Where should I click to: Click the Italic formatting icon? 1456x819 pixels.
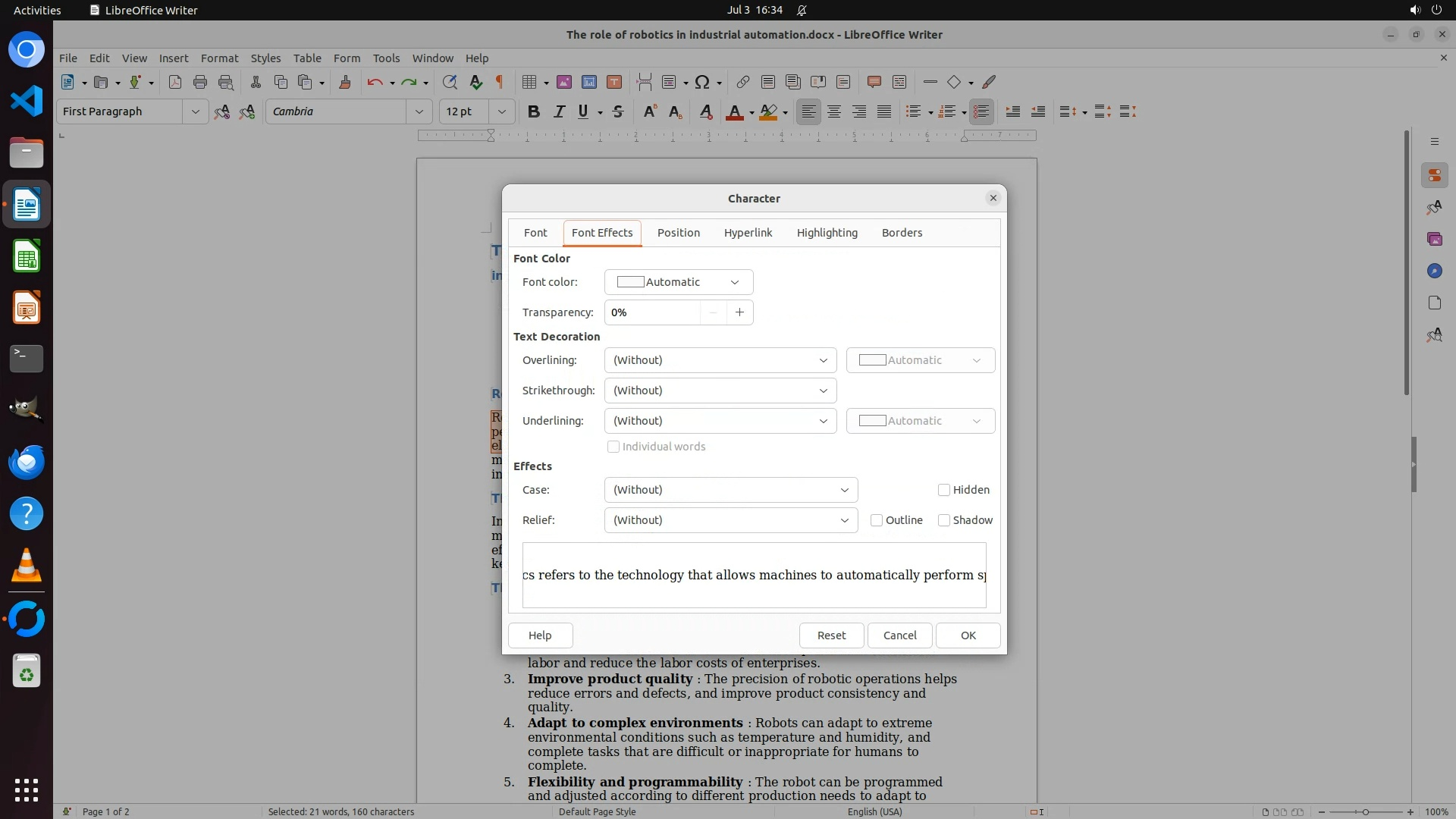(559, 111)
